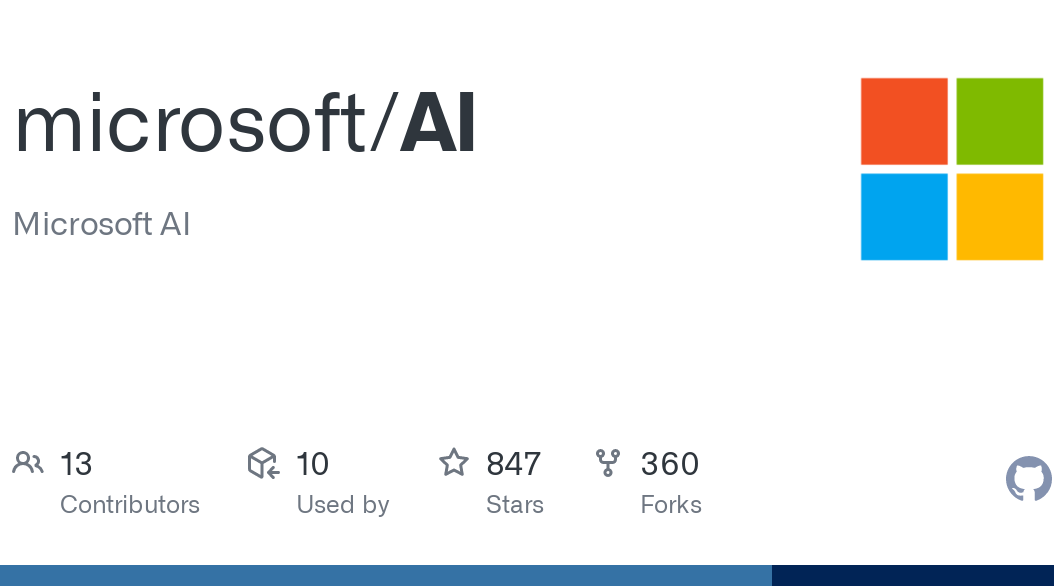1054x586 pixels.
Task: Click the 13 contributors count
Action: (76, 464)
